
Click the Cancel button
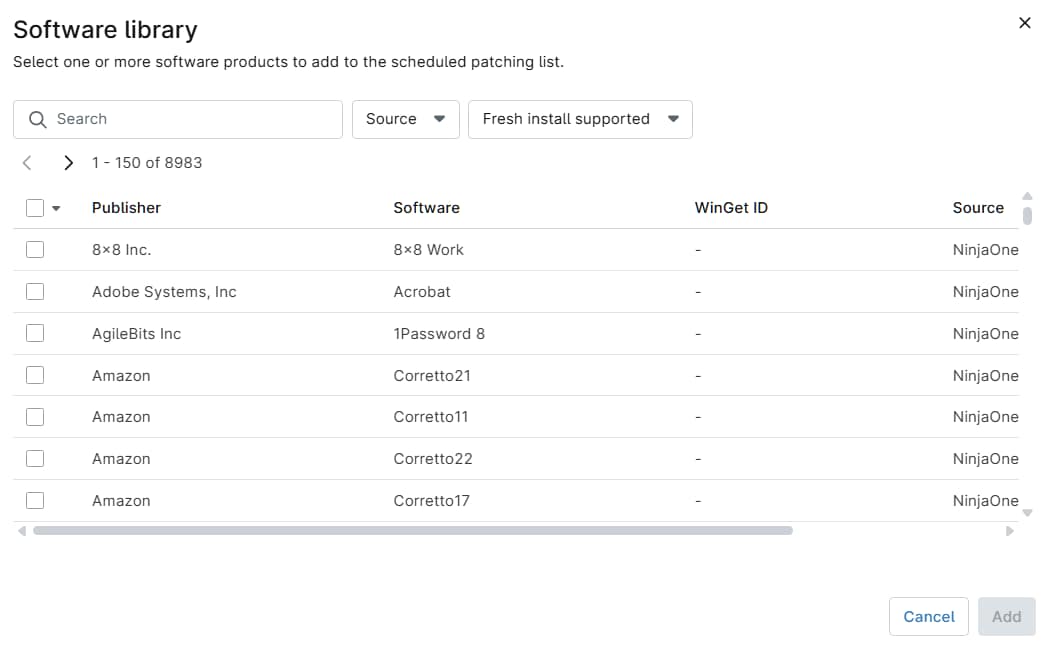[929, 616]
